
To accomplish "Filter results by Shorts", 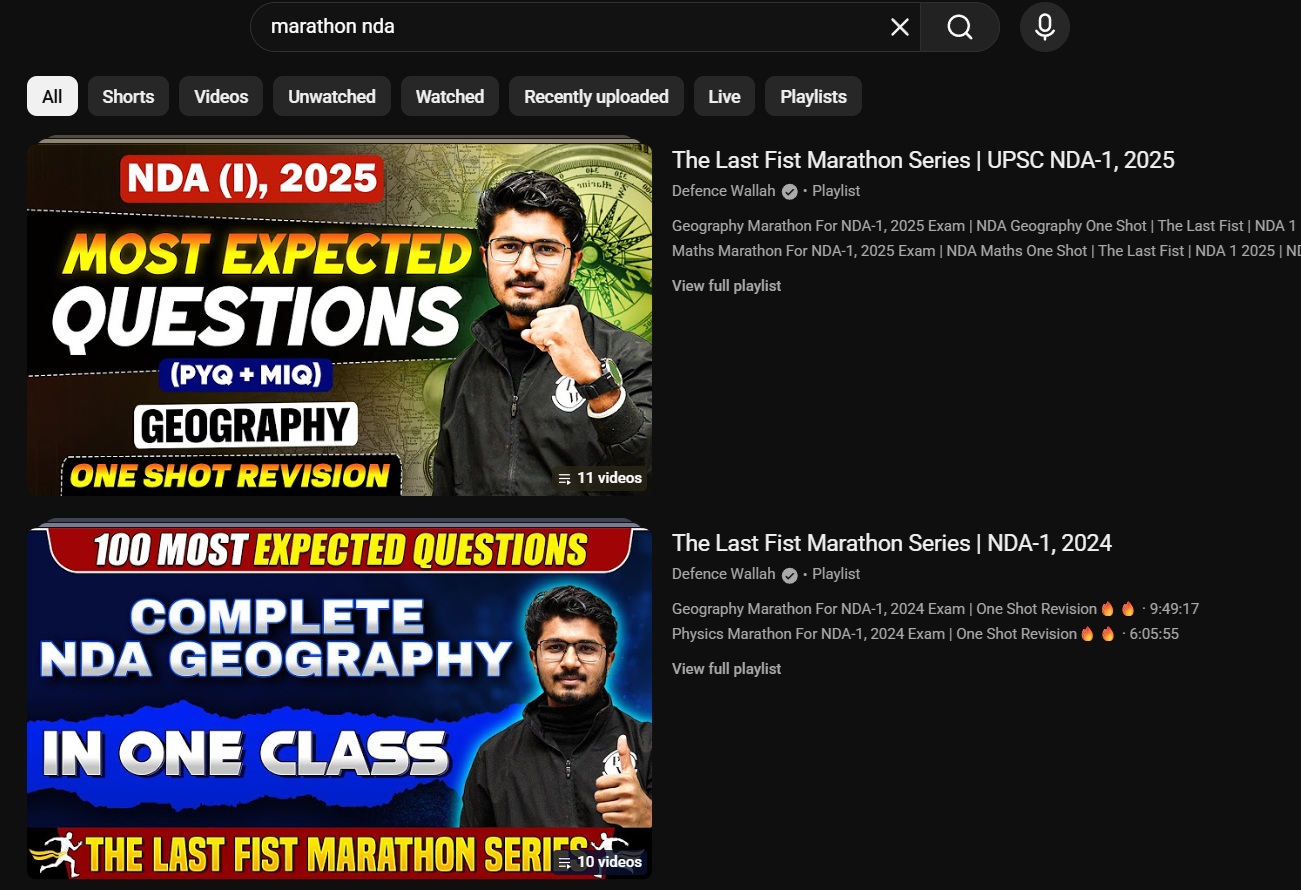I will coord(128,97).
